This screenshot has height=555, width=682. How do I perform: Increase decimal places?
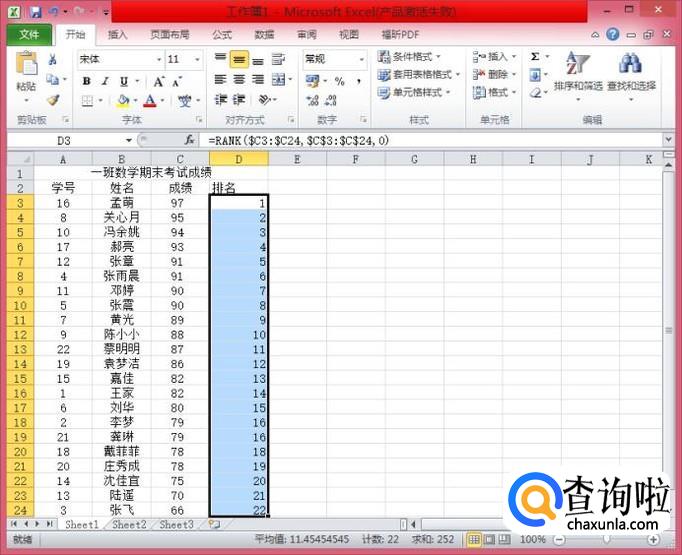pos(312,100)
